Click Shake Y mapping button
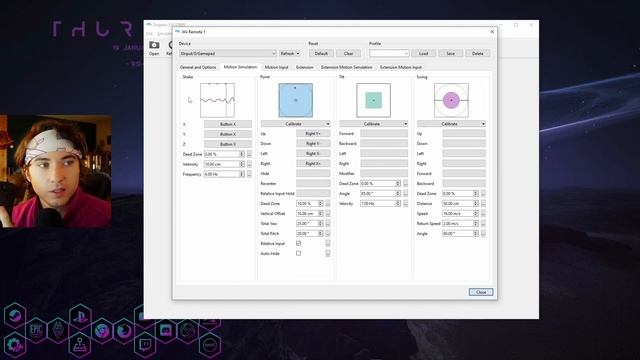The image size is (640, 360). 228,134
